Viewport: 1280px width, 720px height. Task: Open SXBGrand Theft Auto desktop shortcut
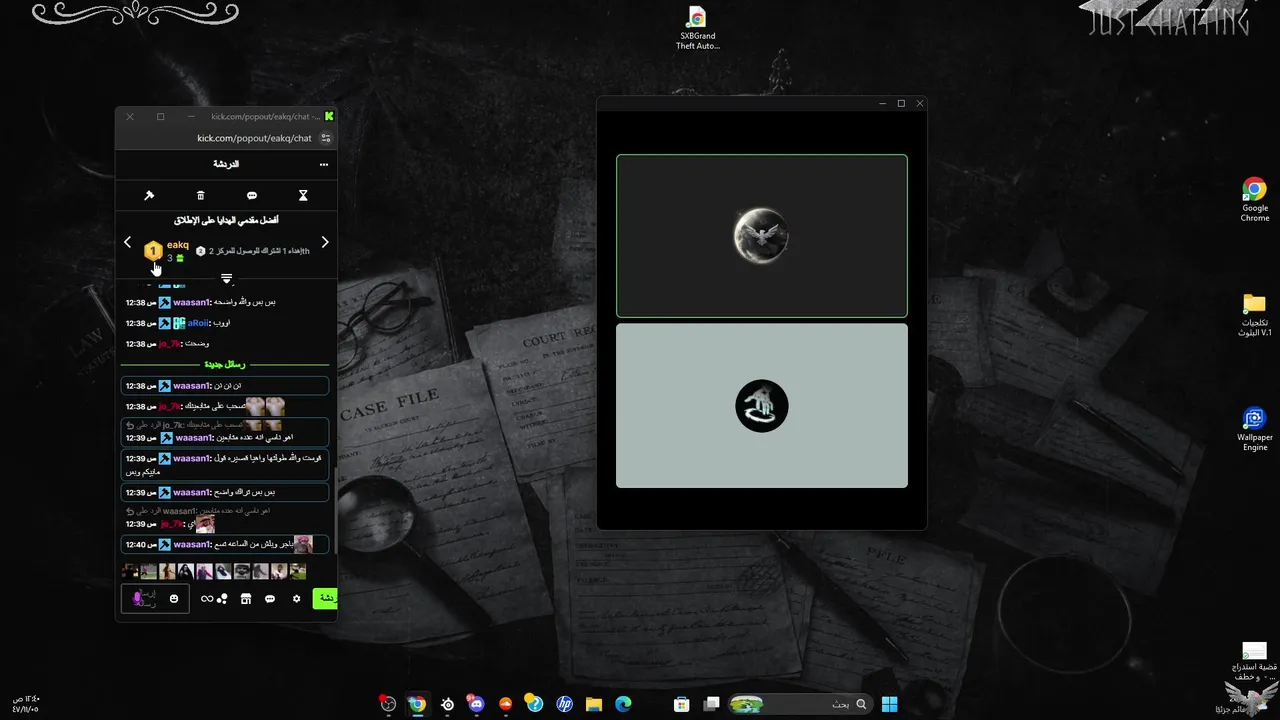(x=698, y=28)
